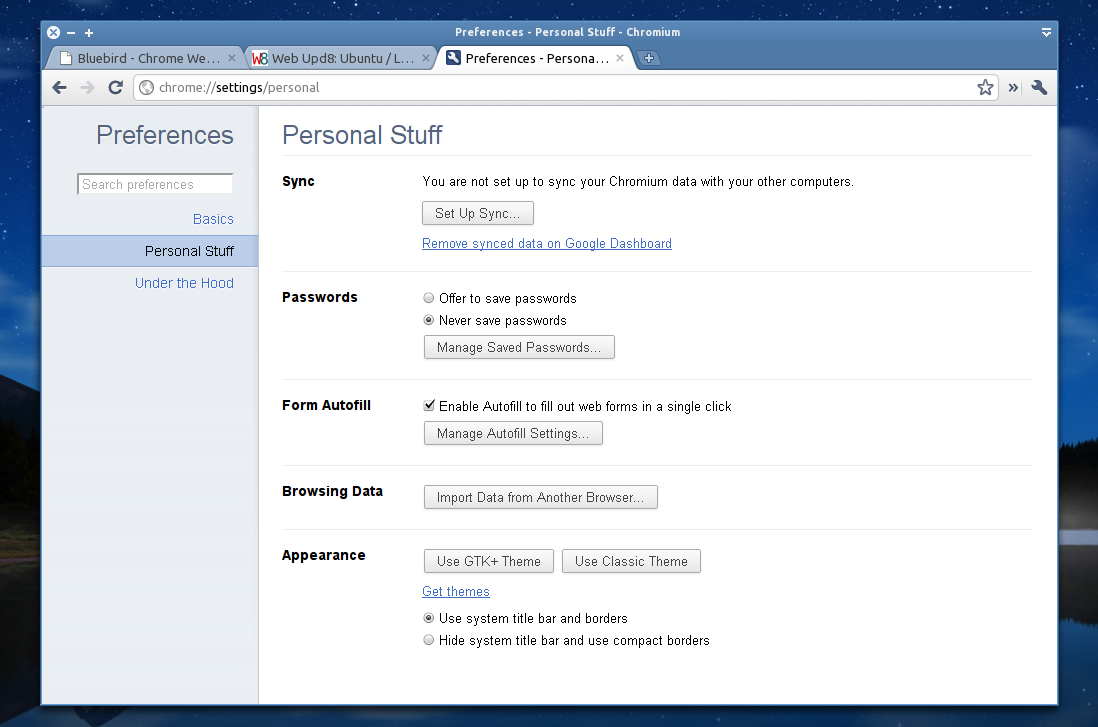Click the Bluebird tab page icon
The width and height of the screenshot is (1098, 727).
[66, 58]
